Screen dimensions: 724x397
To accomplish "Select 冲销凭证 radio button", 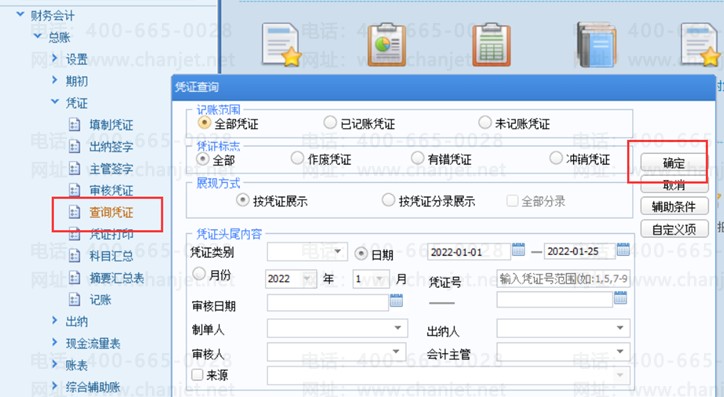I will coord(556,158).
